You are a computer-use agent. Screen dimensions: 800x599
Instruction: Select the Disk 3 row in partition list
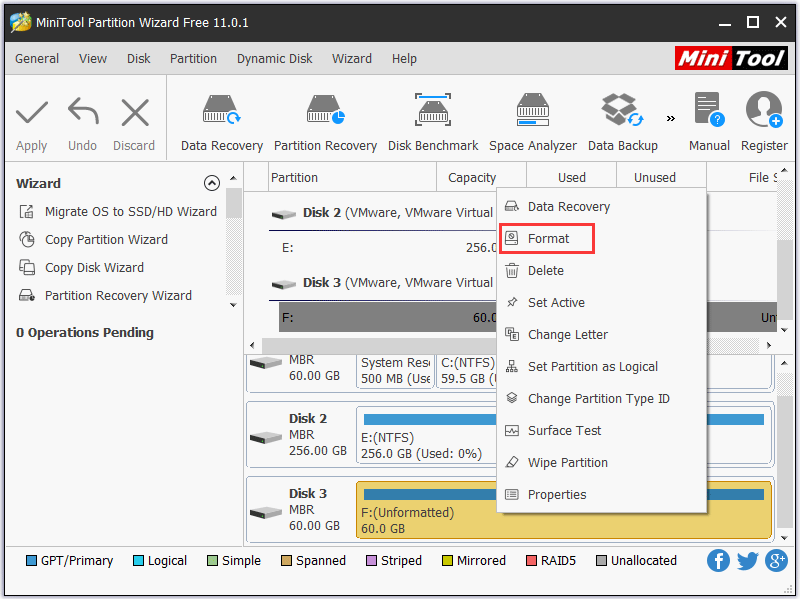click(383, 283)
